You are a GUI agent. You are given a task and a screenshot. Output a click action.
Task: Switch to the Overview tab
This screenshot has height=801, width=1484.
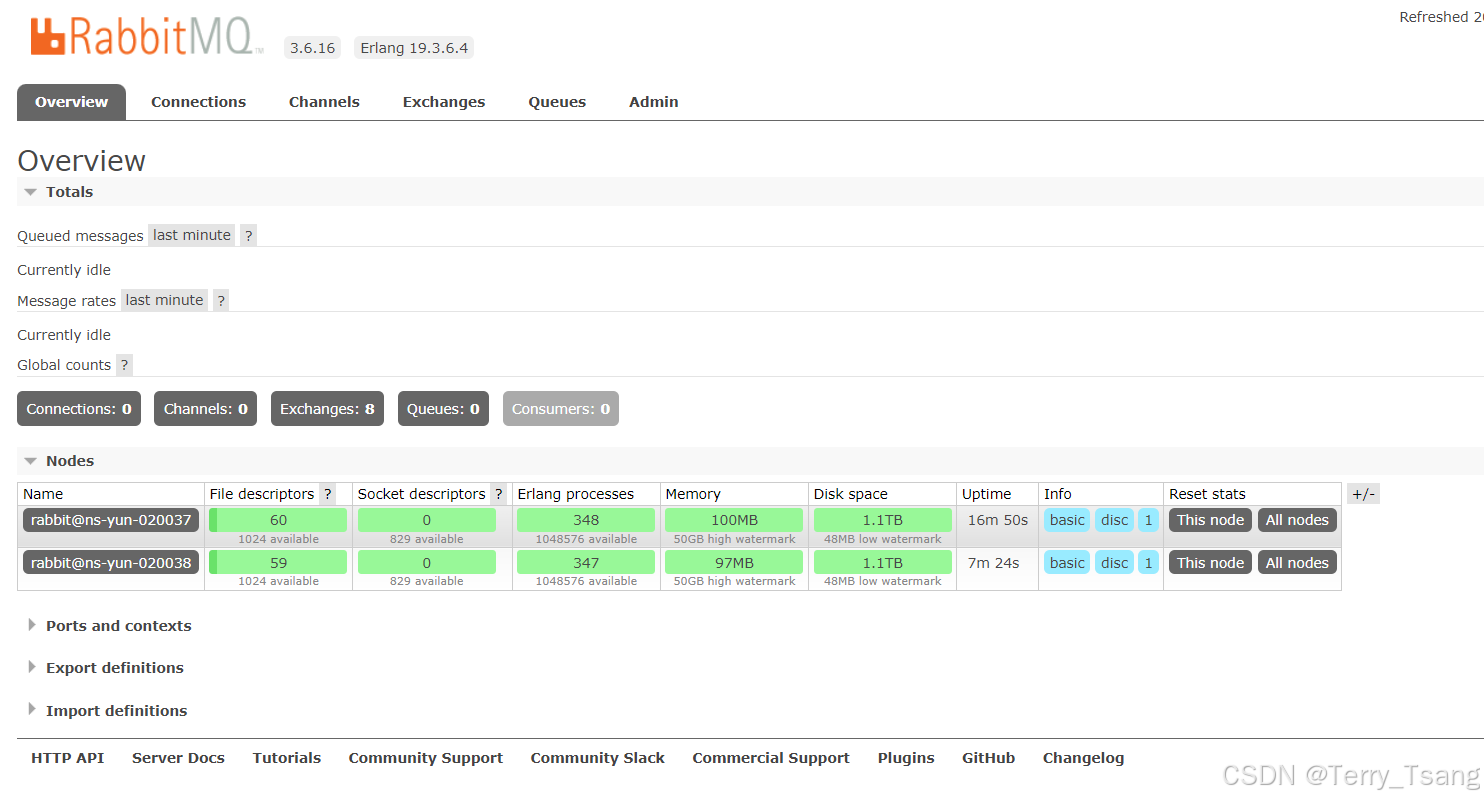click(x=72, y=102)
